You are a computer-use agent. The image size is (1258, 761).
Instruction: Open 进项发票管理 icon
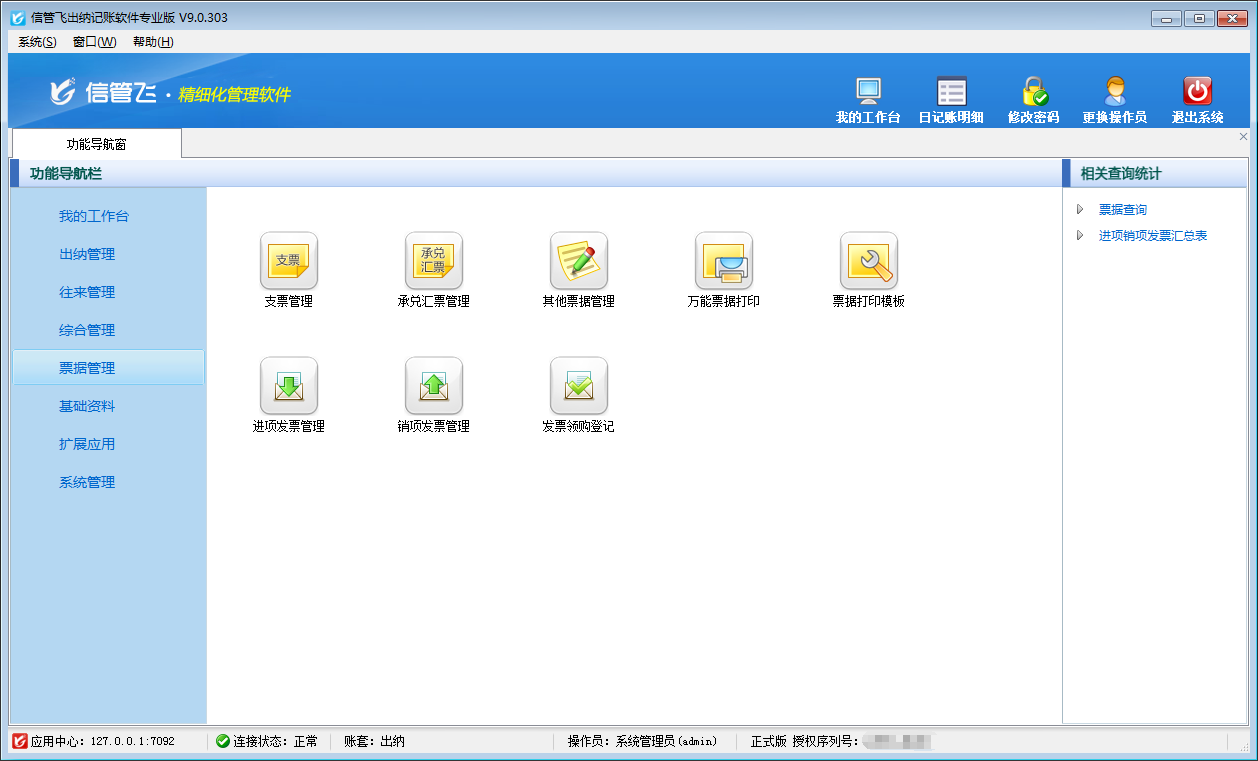(288, 386)
